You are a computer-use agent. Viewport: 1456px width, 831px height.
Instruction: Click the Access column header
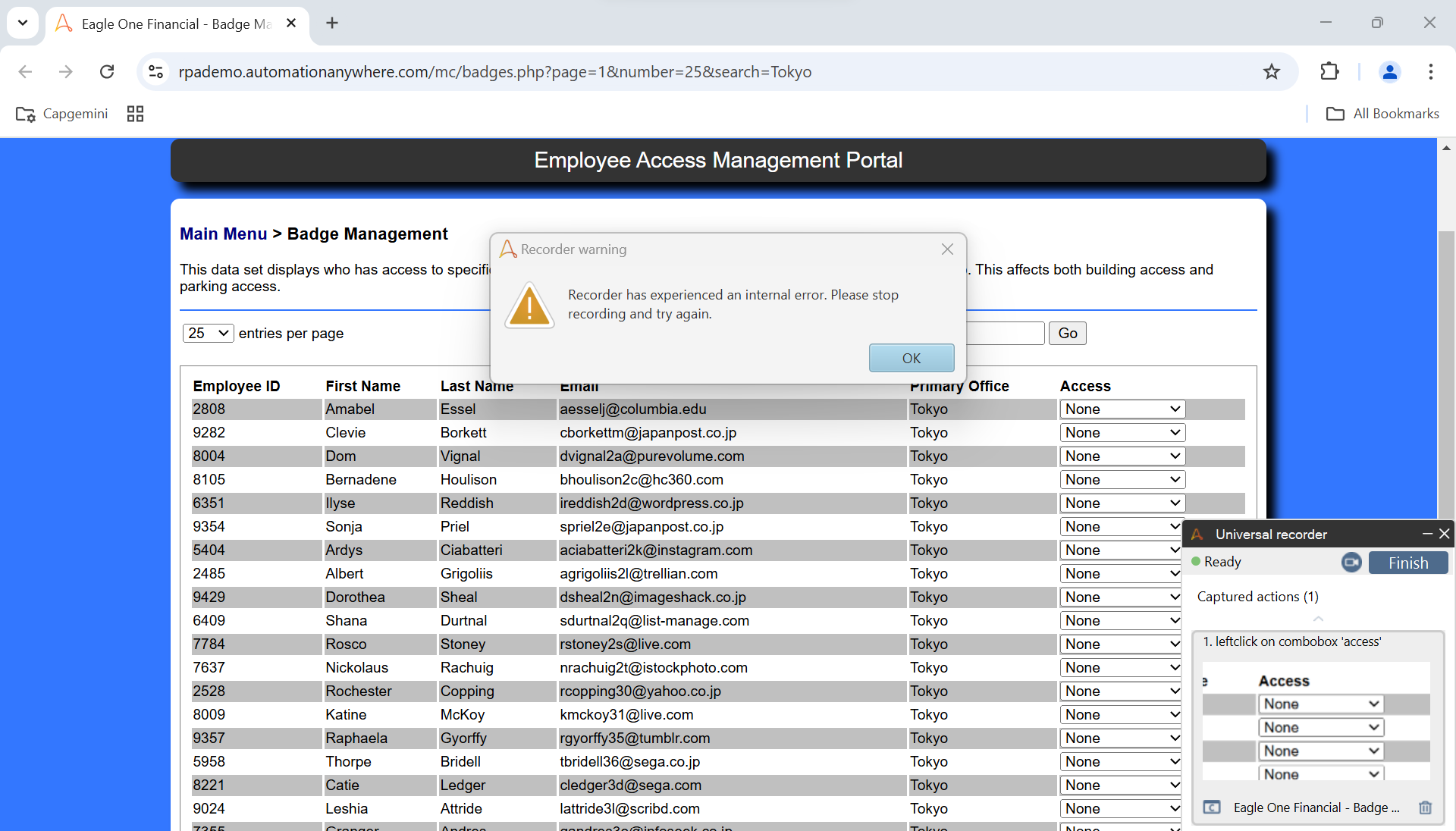click(x=1085, y=386)
